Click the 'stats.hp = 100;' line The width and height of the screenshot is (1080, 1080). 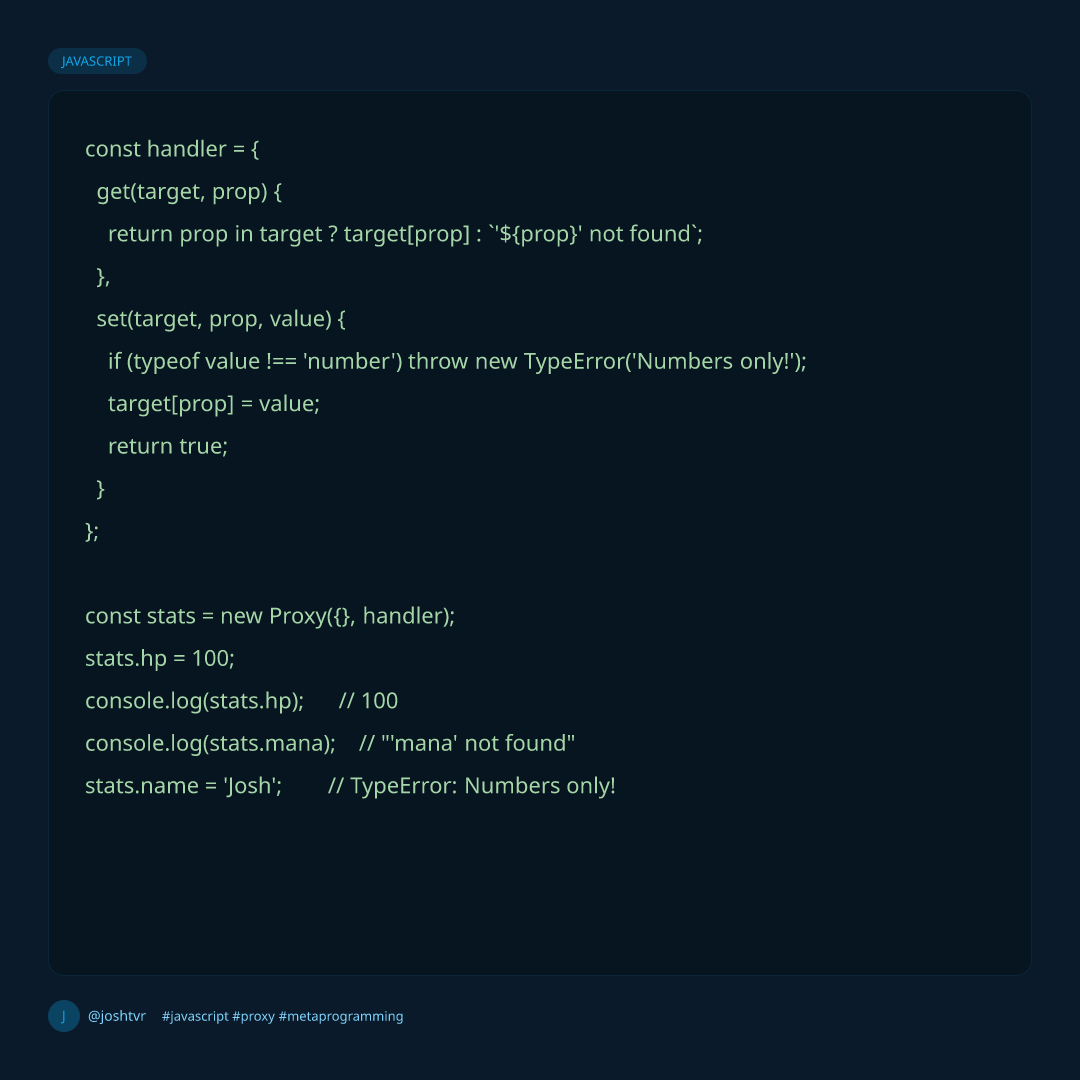(x=159, y=659)
